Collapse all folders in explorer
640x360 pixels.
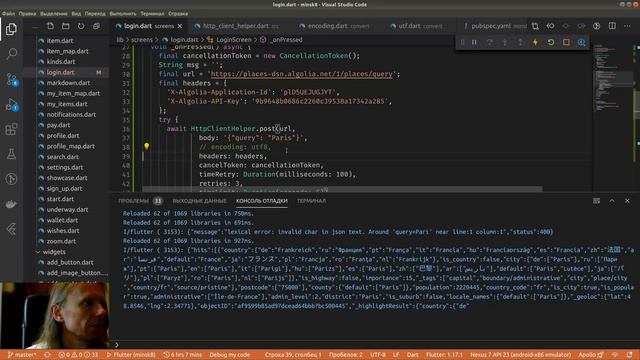(96, 26)
